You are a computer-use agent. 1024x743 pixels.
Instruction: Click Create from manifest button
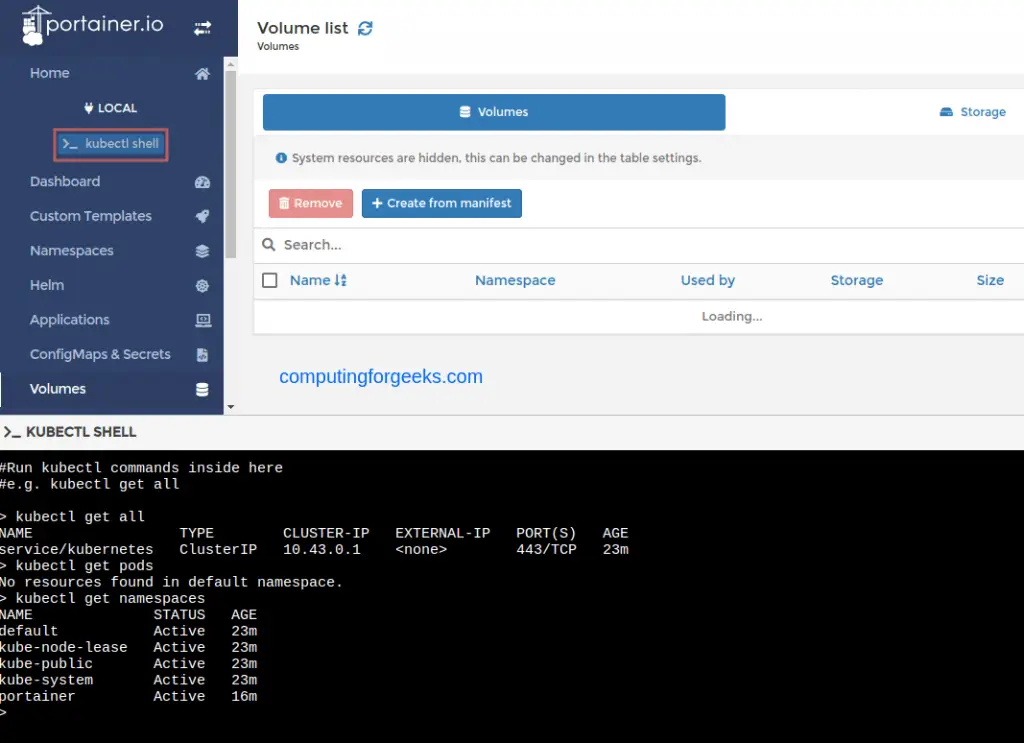(441, 203)
